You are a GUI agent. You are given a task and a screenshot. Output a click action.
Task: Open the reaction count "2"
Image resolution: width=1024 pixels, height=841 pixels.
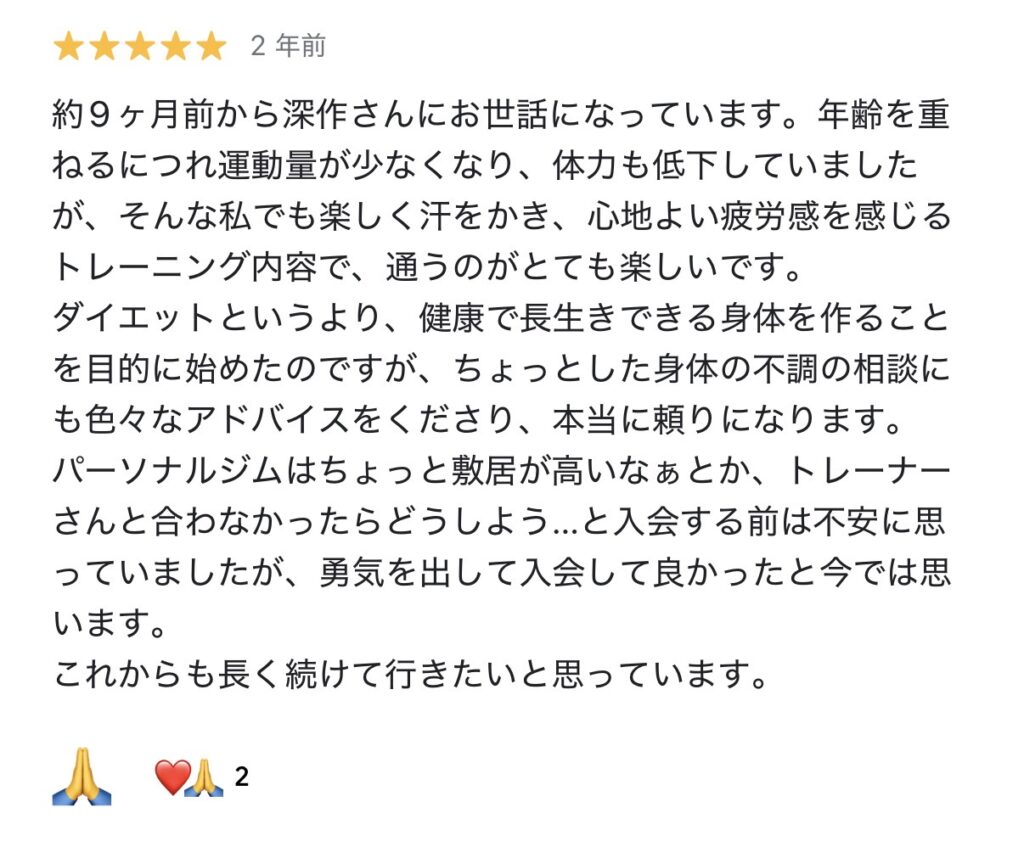point(241,777)
